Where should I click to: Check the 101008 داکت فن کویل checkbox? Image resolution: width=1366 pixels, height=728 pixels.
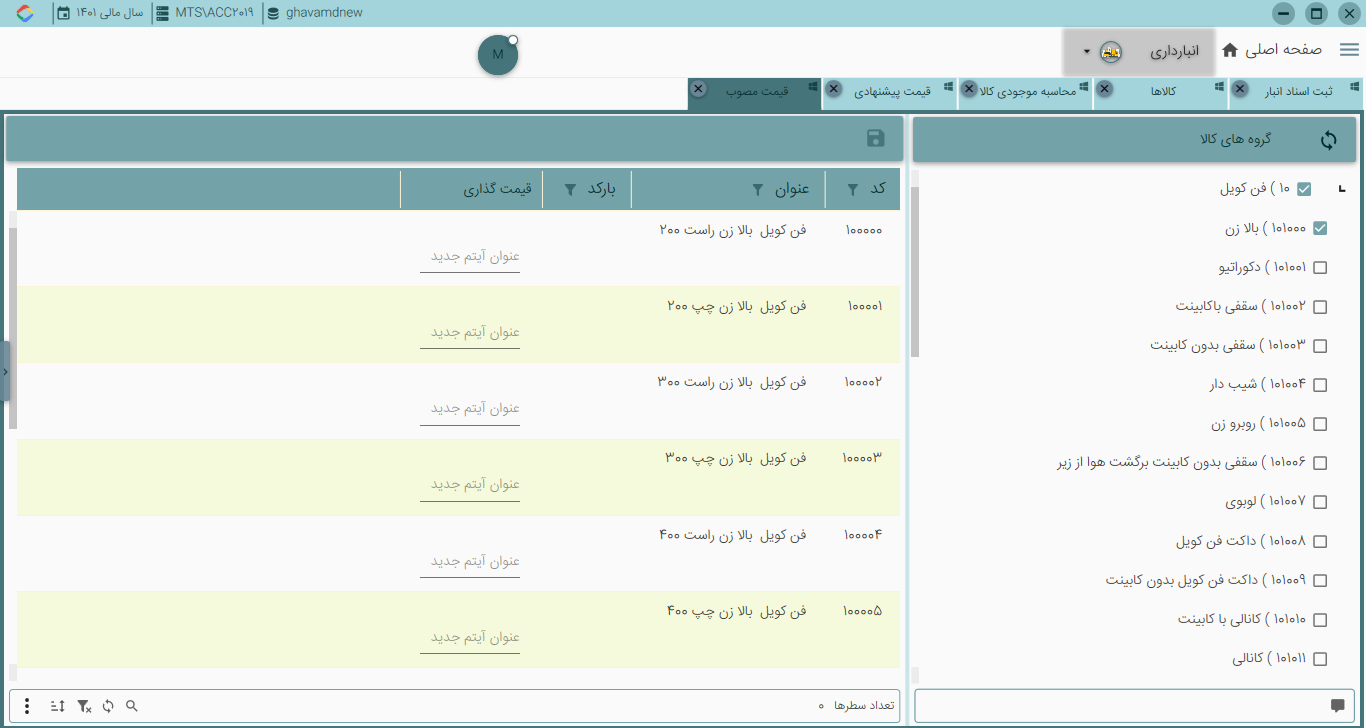tap(1320, 542)
